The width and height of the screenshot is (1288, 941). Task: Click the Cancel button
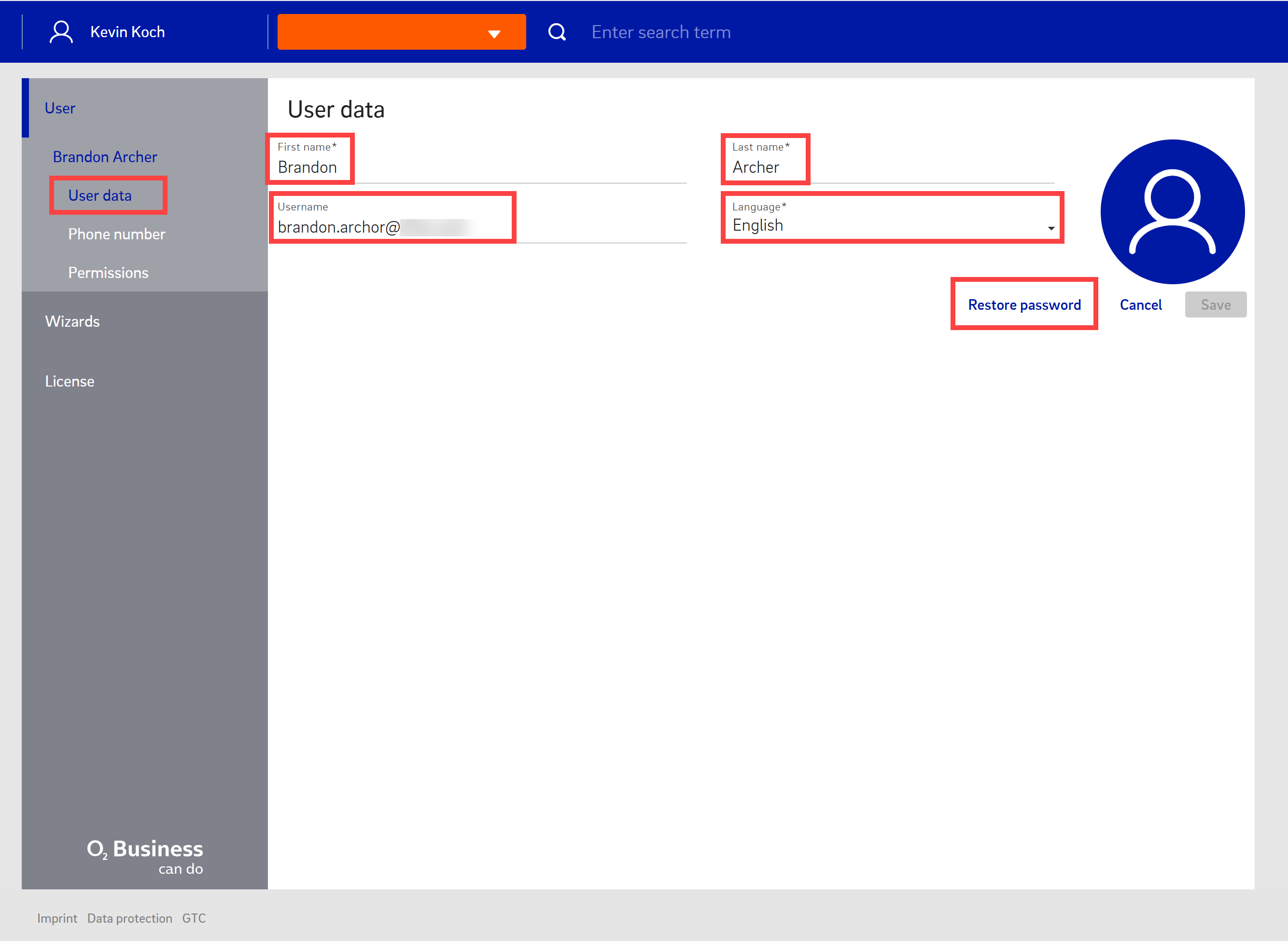click(x=1140, y=305)
